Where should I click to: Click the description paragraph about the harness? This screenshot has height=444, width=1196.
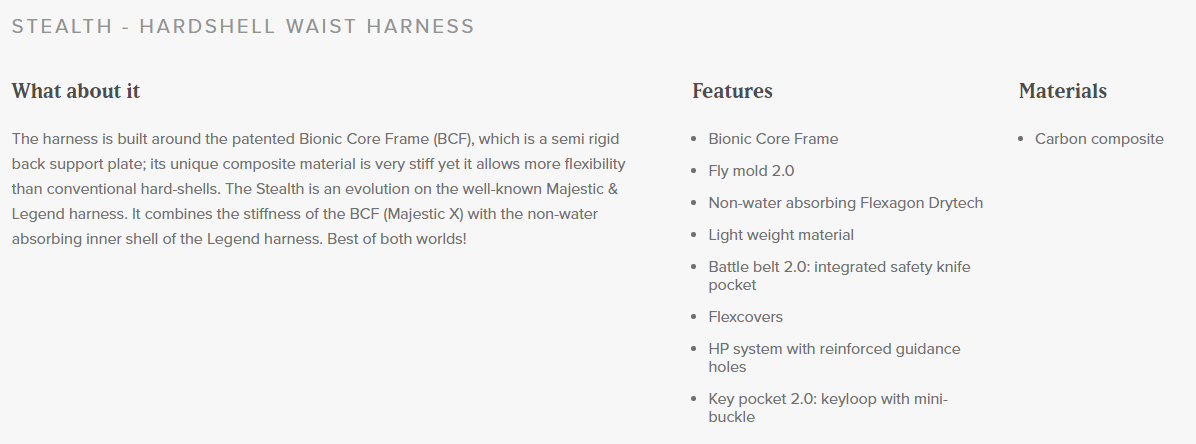click(x=319, y=188)
